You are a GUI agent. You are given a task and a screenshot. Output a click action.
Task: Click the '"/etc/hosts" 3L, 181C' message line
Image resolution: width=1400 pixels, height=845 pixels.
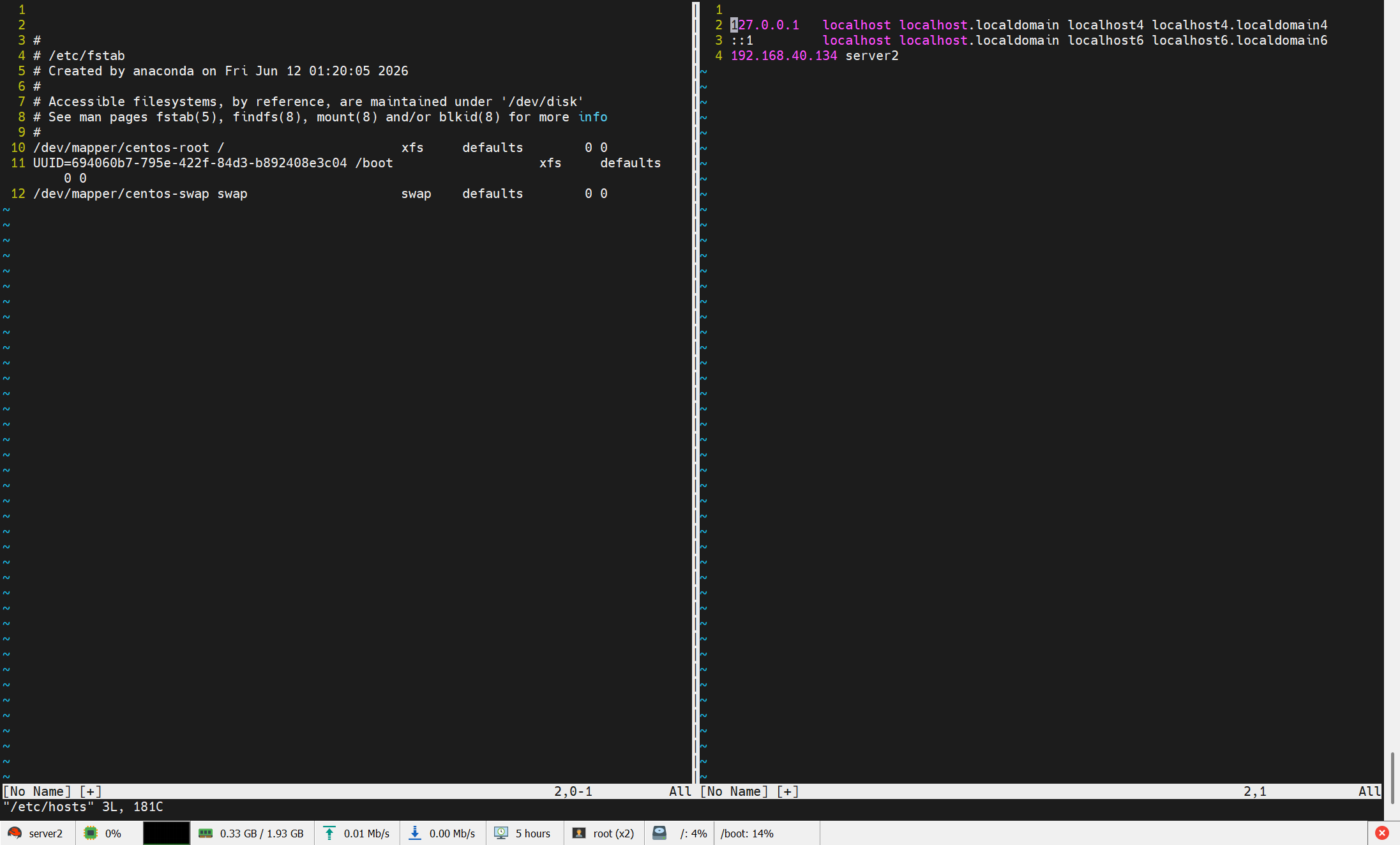click(x=83, y=807)
